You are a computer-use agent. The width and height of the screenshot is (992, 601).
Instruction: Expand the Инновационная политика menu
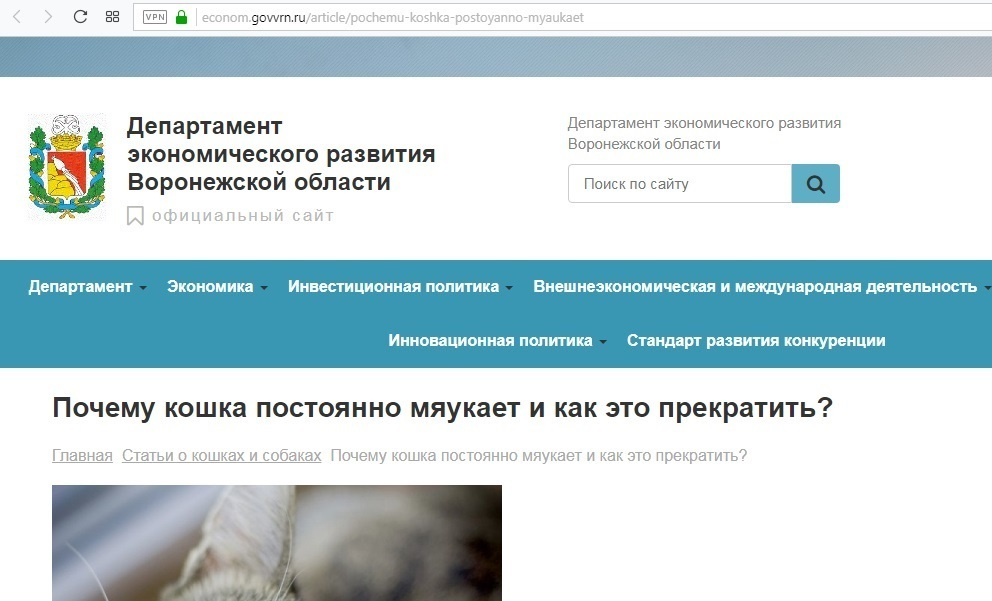coord(497,340)
